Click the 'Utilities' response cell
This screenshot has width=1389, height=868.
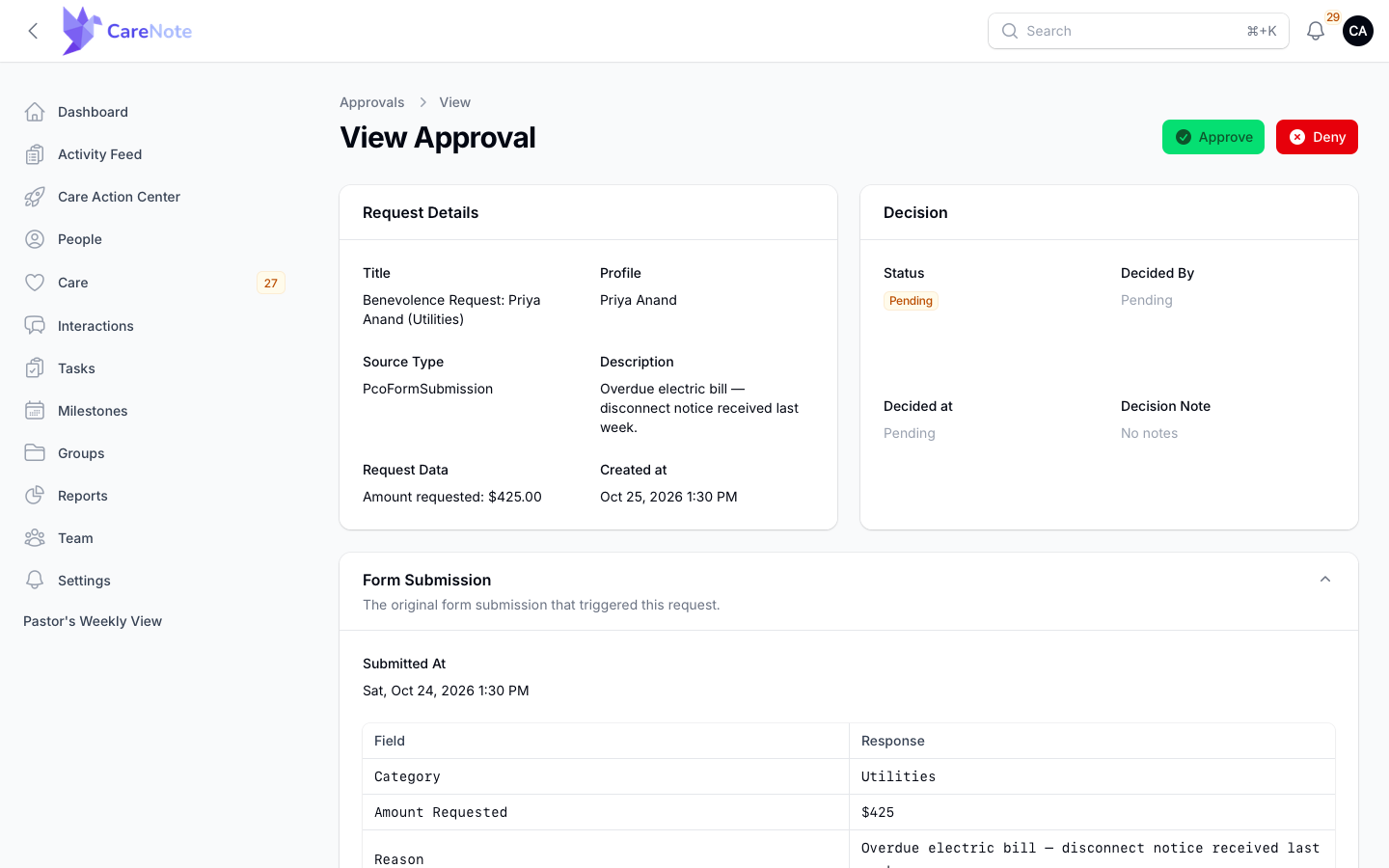(x=1092, y=776)
